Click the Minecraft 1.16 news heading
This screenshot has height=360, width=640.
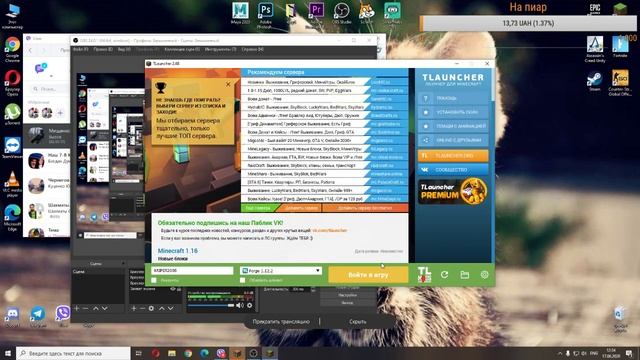[178, 251]
